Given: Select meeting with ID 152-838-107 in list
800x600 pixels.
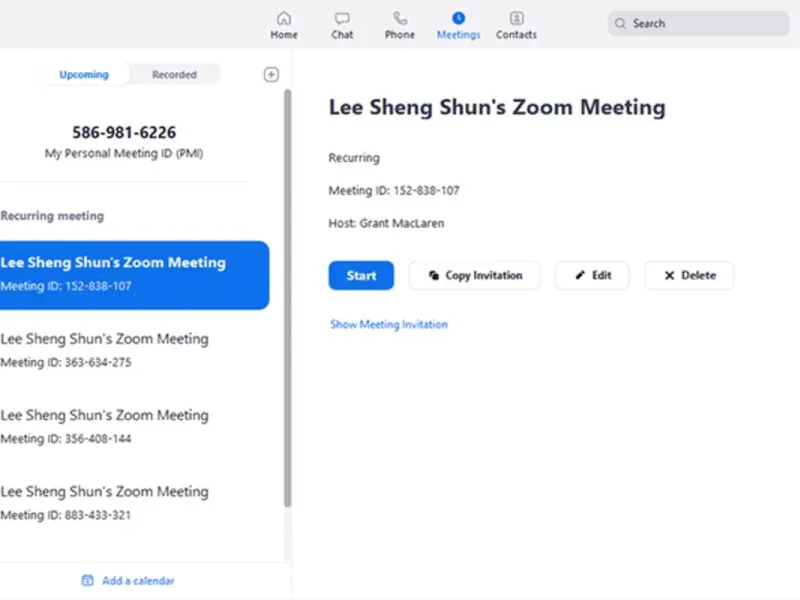Looking at the screenshot, I should coord(135,275).
